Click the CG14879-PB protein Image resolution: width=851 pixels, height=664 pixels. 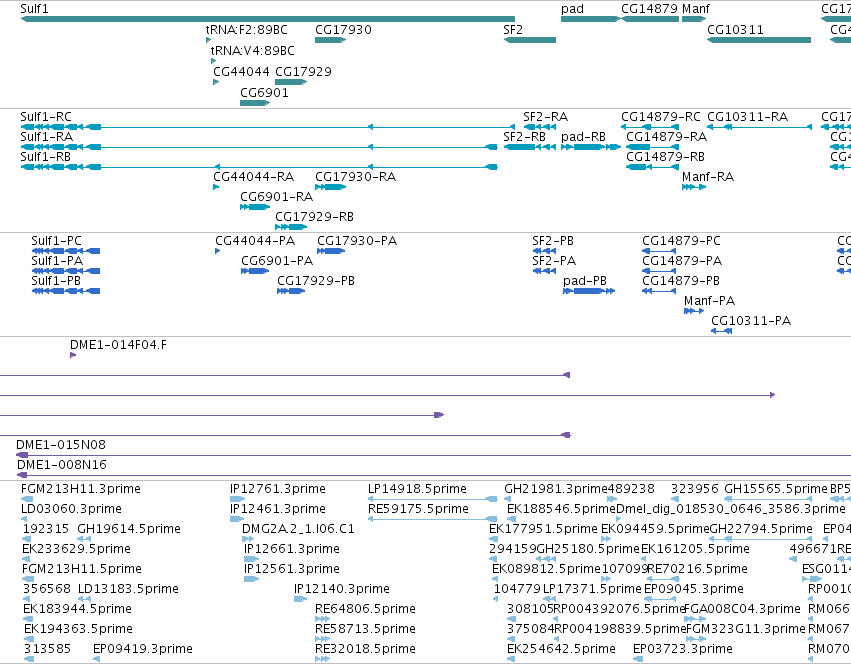(x=658, y=291)
